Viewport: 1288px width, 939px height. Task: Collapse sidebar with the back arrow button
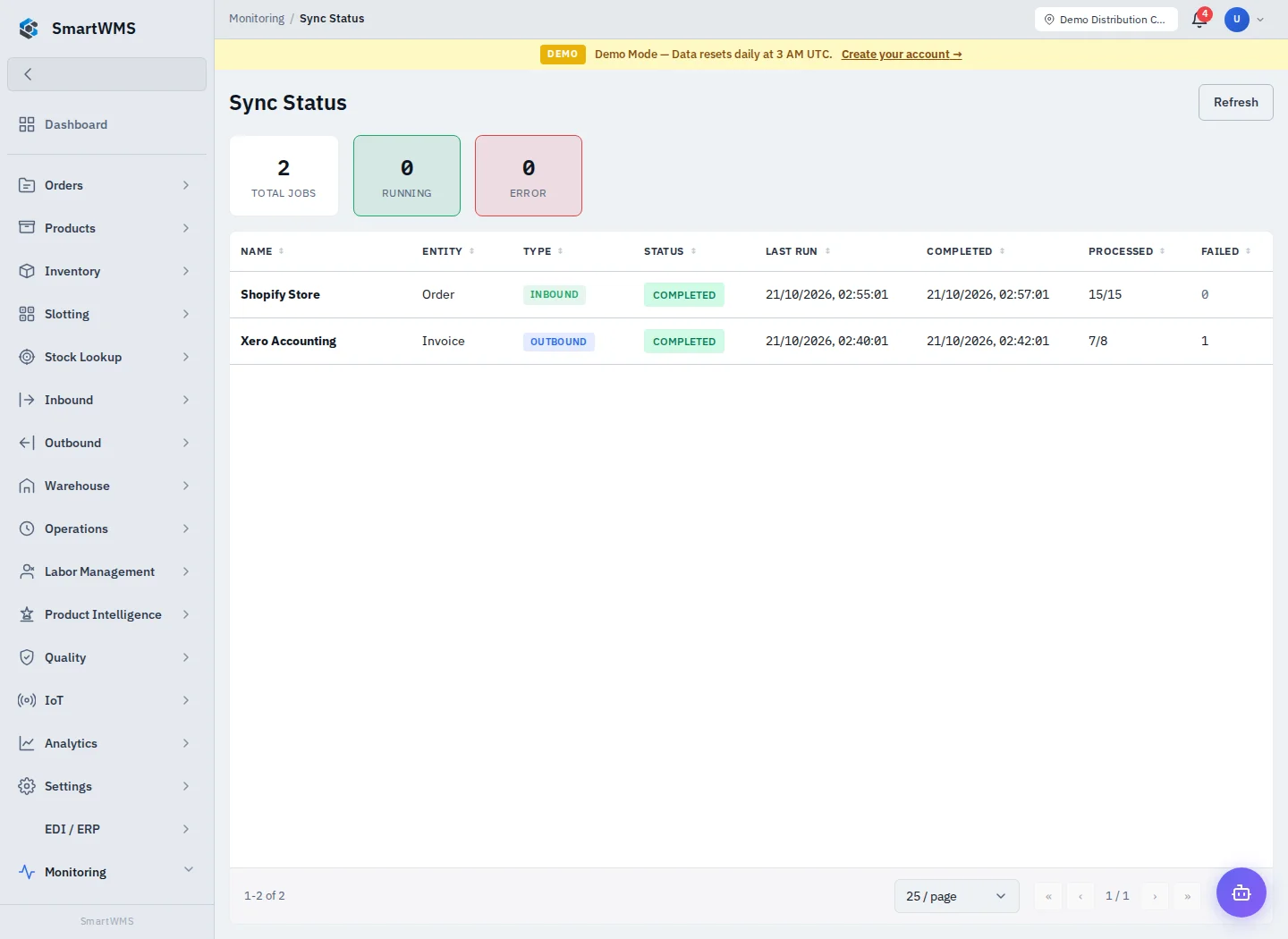coord(106,74)
